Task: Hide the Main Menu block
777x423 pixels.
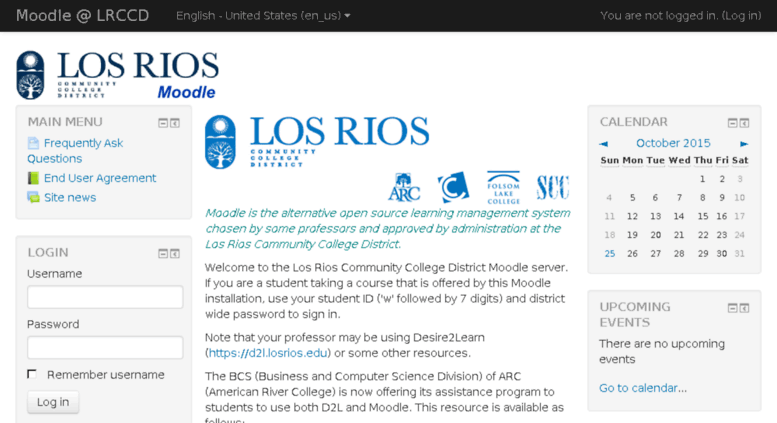Action: coord(163,123)
